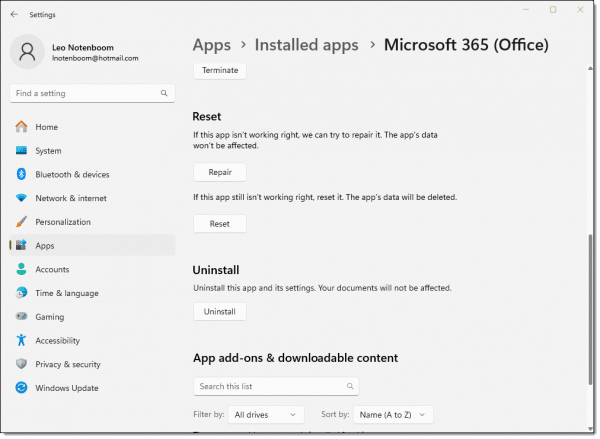Click the Network & internet Wi-Fi icon
The width and height of the screenshot is (600, 439).
click(x=21, y=198)
